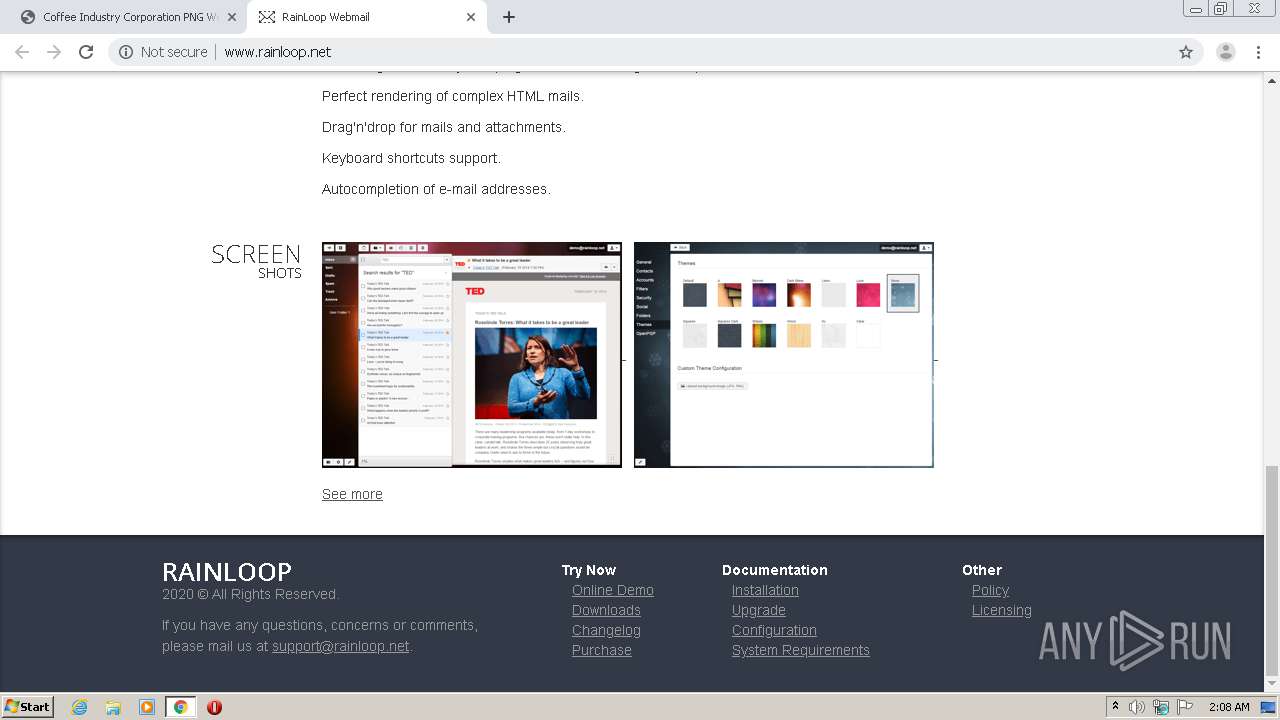This screenshot has width=1280, height=720.
Task: Click the scrollbar down arrow
Action: click(x=1271, y=683)
